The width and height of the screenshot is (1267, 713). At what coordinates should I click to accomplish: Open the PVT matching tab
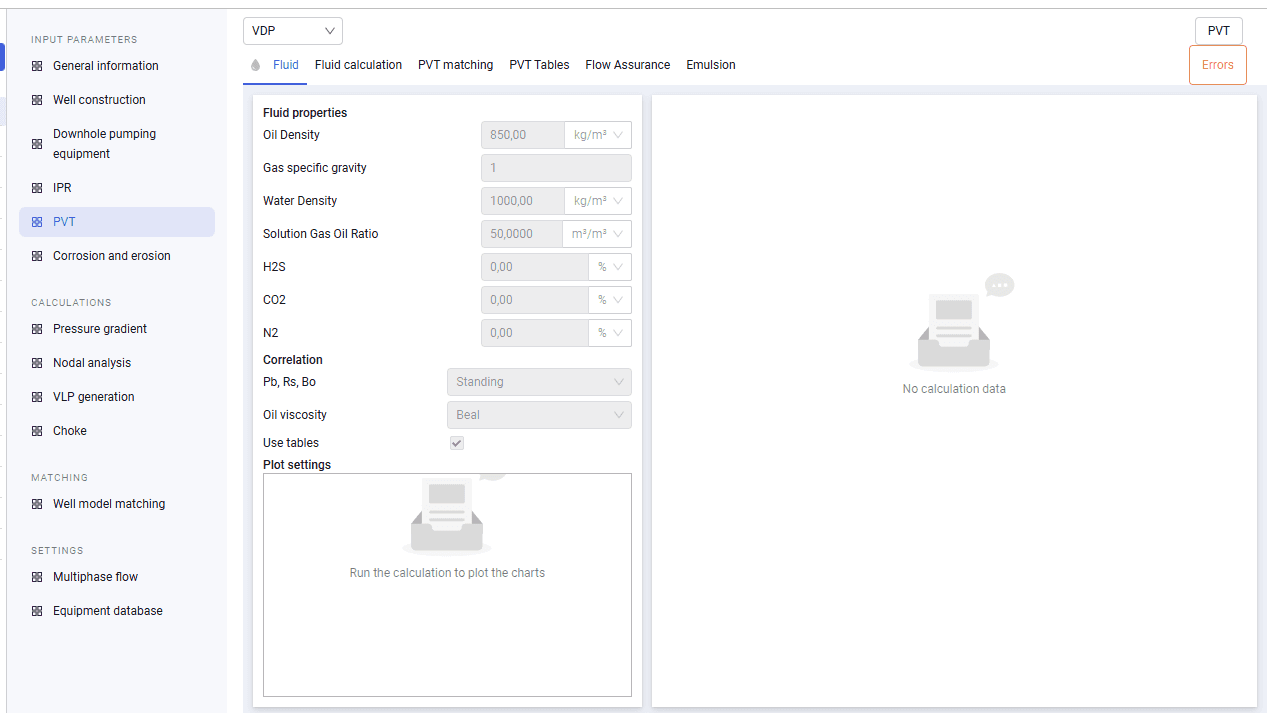[x=455, y=65]
